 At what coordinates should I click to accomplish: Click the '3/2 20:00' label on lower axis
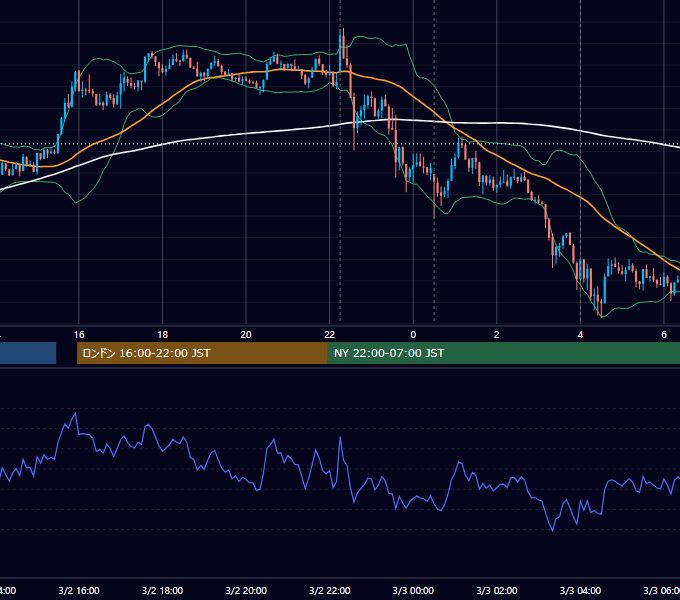246,590
